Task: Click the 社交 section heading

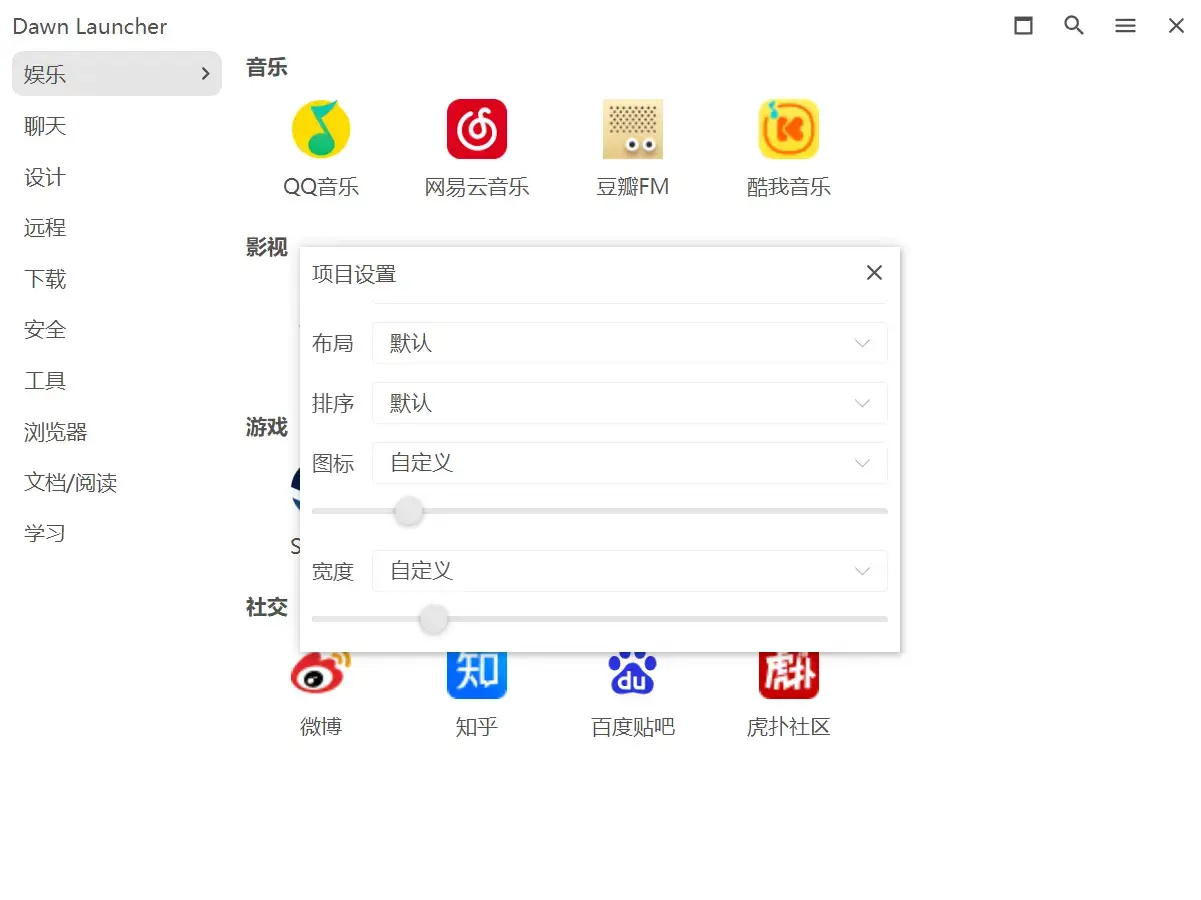Action: click(267, 608)
